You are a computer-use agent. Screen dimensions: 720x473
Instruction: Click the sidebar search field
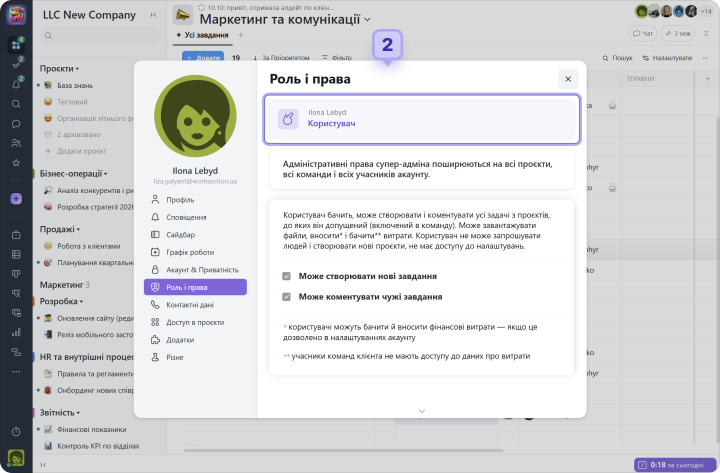pos(98,36)
